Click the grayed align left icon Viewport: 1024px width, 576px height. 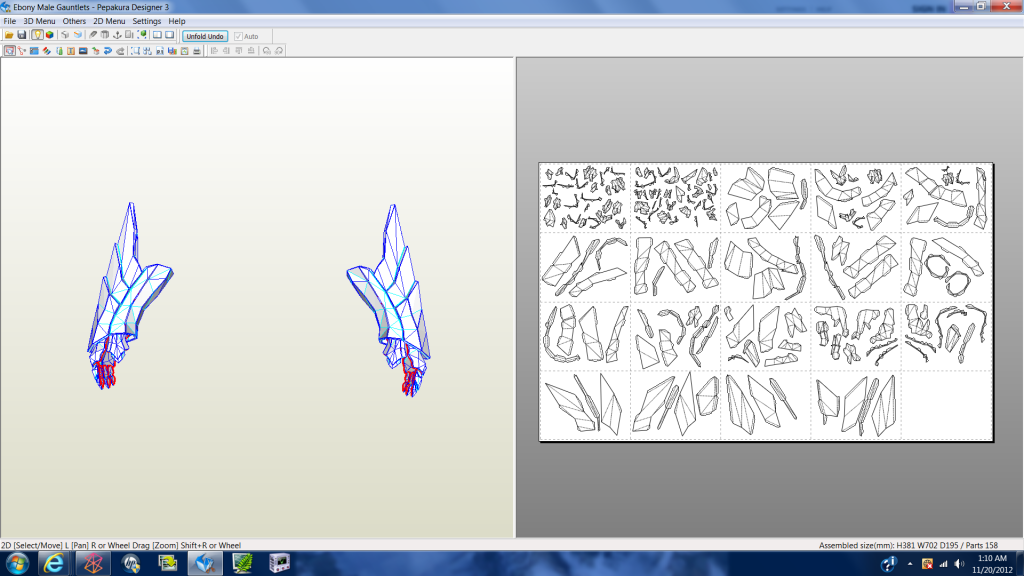pyautogui.click(x=214, y=50)
